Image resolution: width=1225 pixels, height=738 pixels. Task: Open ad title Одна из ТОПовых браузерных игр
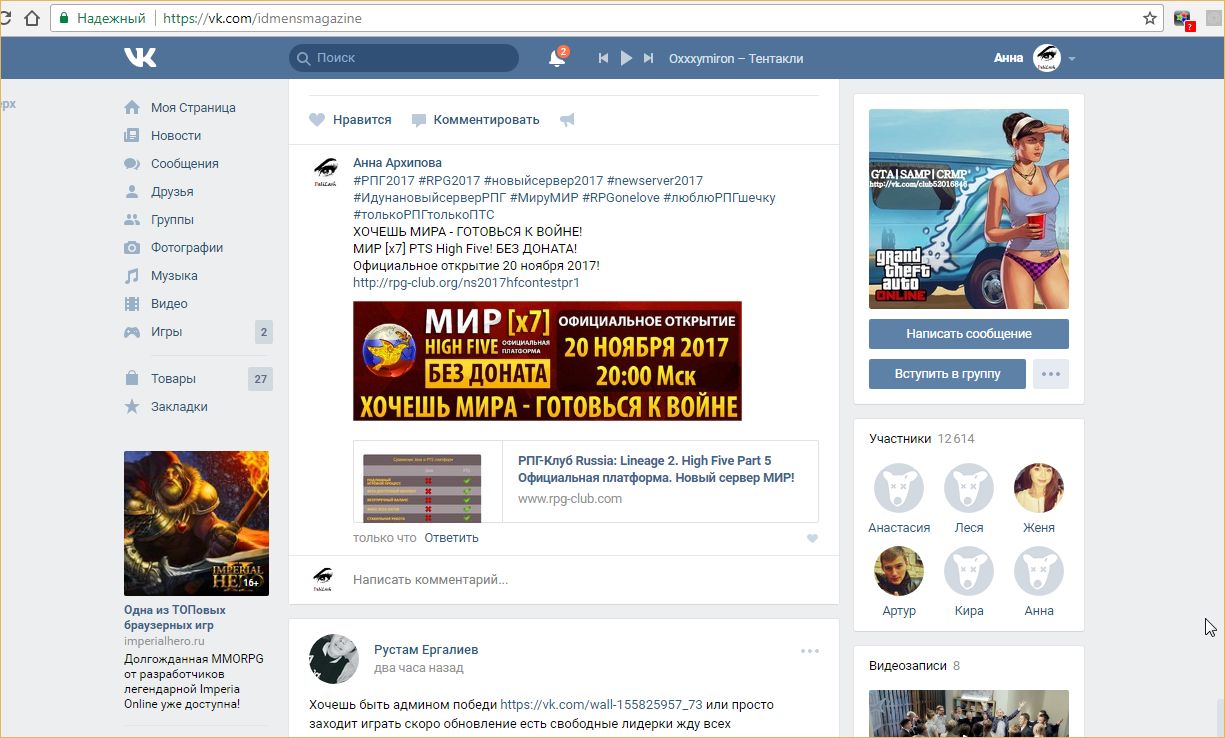175,617
